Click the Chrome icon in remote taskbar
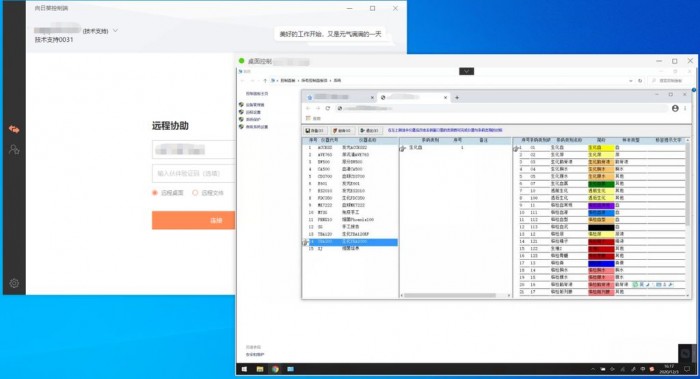The width and height of the screenshot is (700, 379). pos(275,369)
